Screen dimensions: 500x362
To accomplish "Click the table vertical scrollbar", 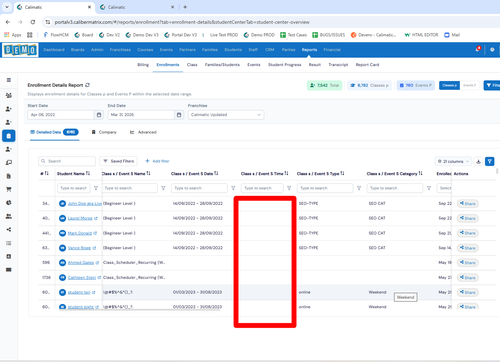I will (x=497, y=171).
